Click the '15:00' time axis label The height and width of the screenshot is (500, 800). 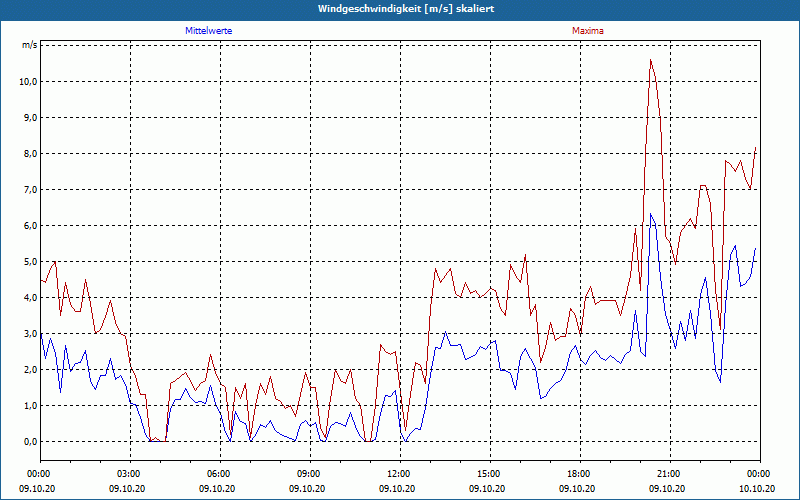point(490,474)
